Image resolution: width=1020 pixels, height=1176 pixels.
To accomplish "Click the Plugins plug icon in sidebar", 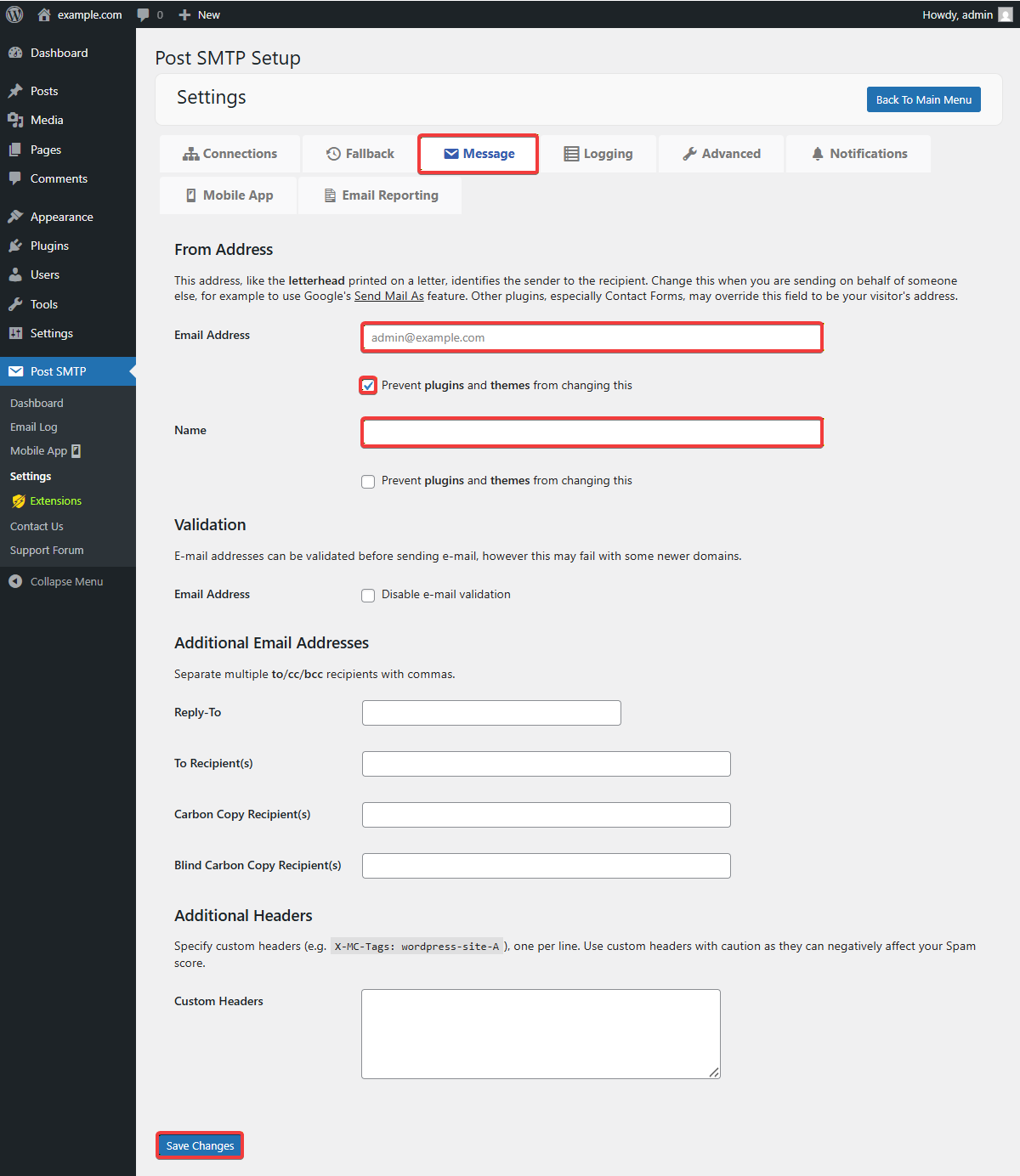I will tap(15, 246).
